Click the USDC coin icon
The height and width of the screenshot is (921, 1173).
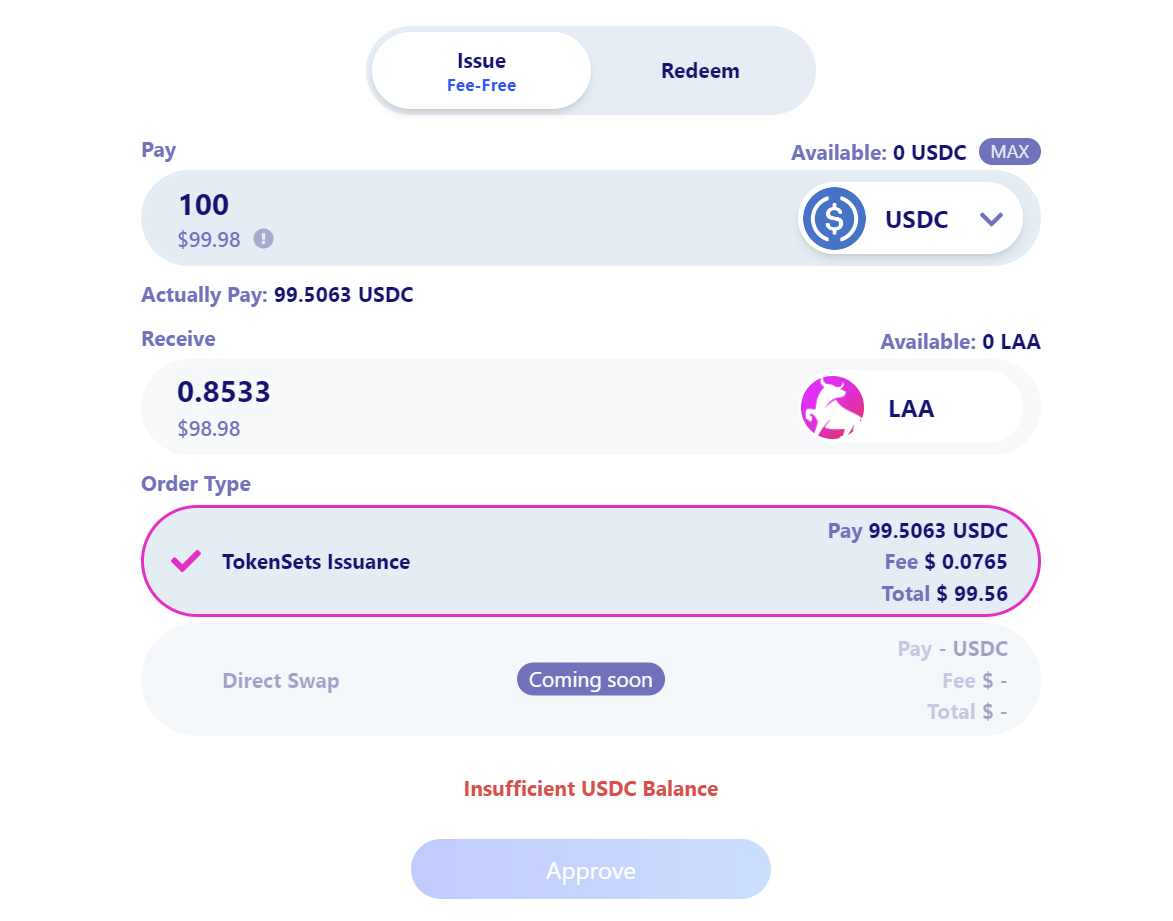tap(834, 218)
